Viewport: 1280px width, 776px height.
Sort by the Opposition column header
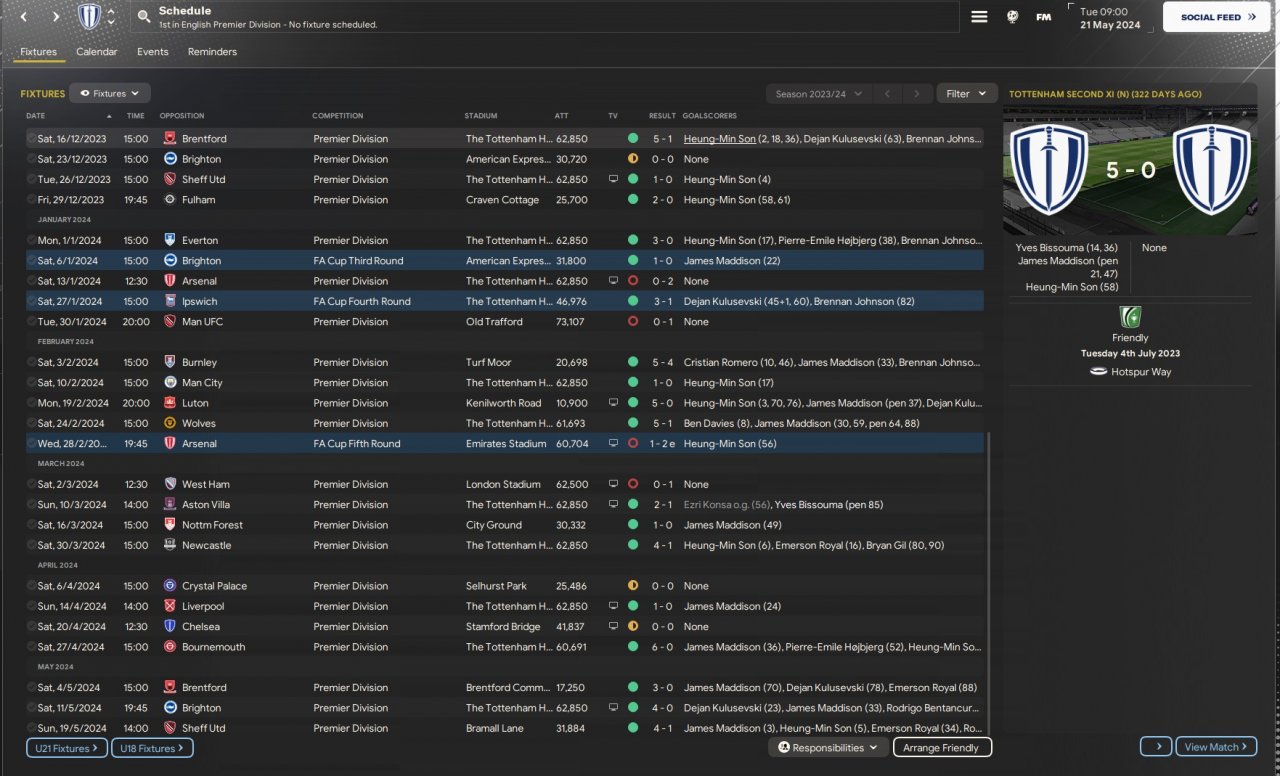click(x=182, y=116)
